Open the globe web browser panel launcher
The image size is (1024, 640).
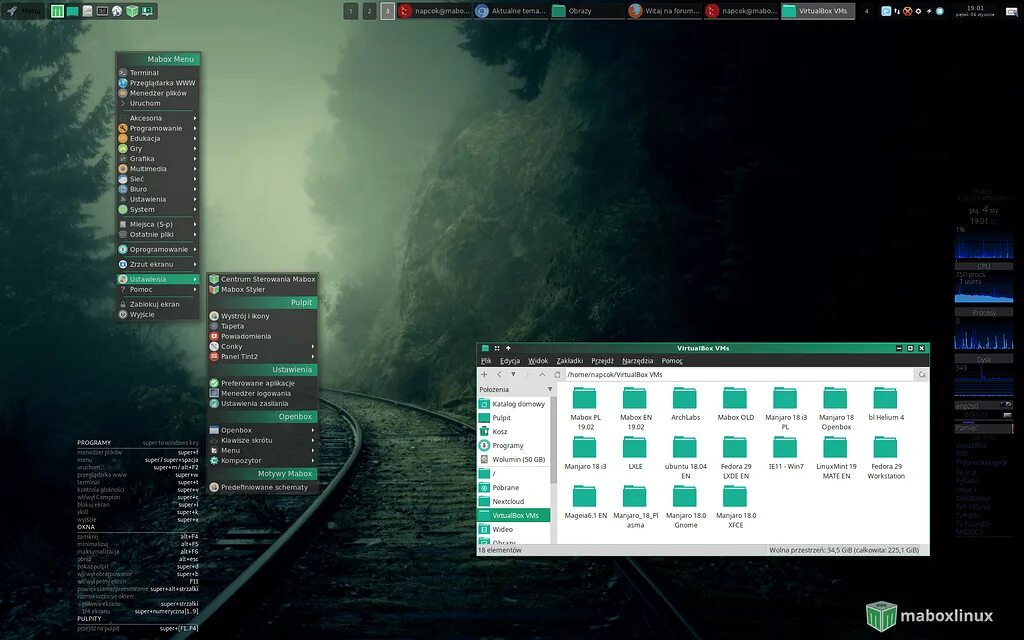coord(117,11)
